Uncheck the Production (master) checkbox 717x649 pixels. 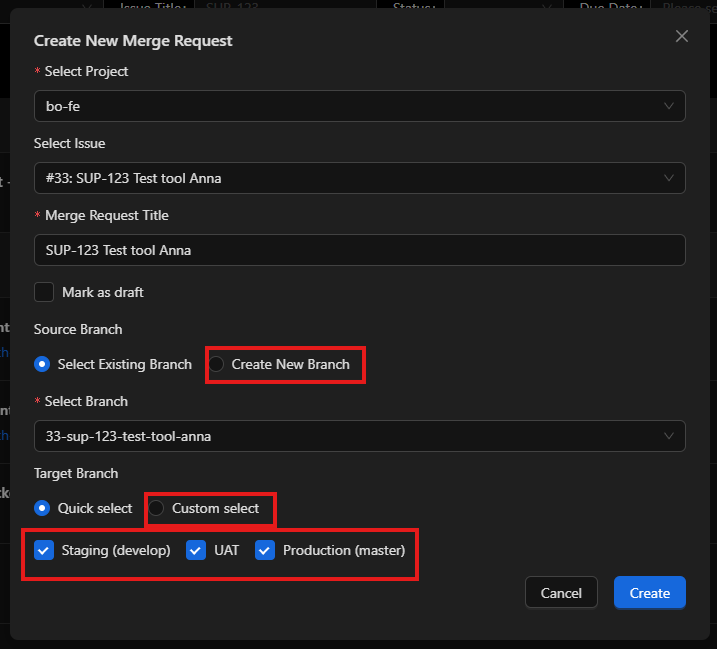[x=265, y=550]
